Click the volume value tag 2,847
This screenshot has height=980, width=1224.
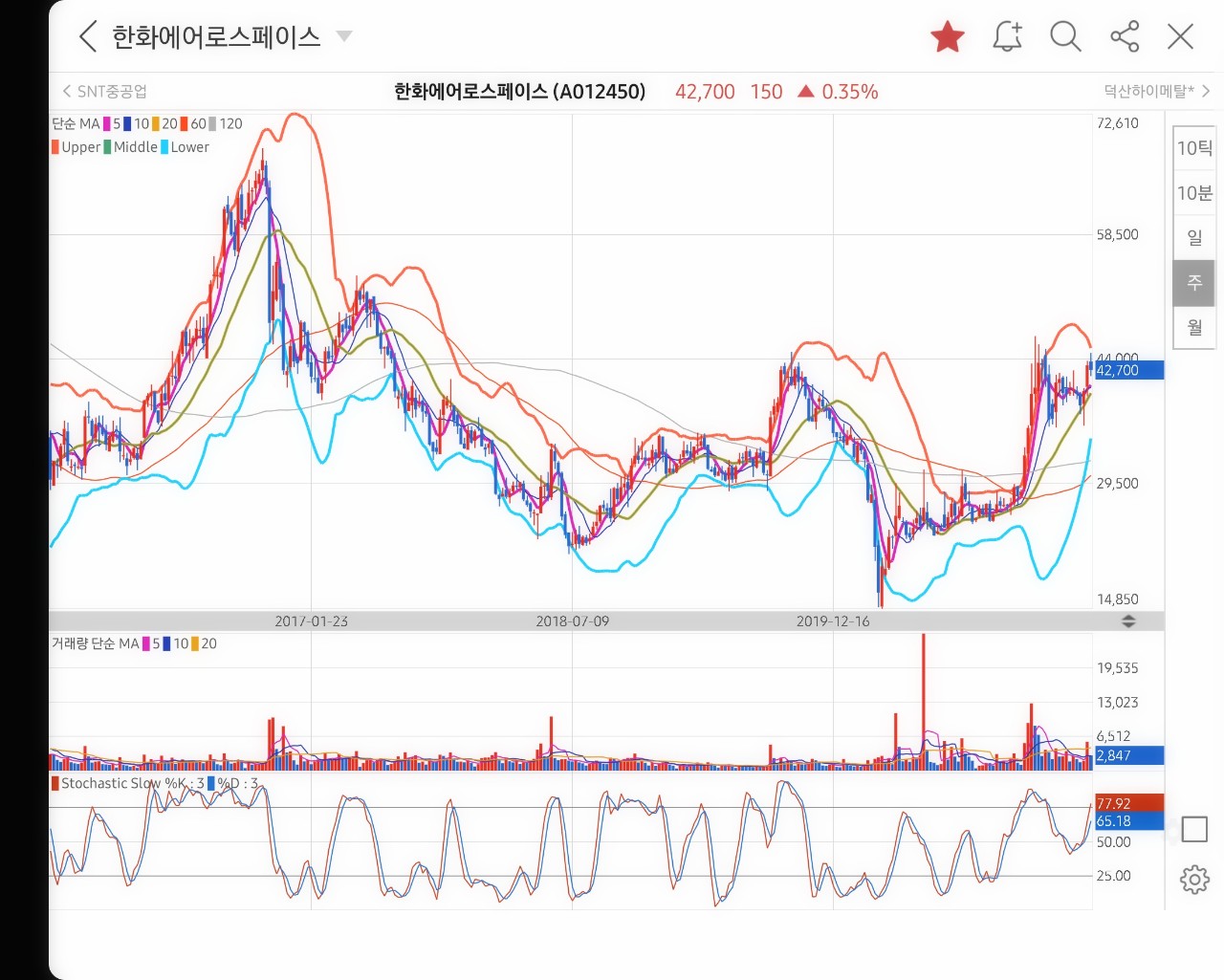pyautogui.click(x=1129, y=755)
